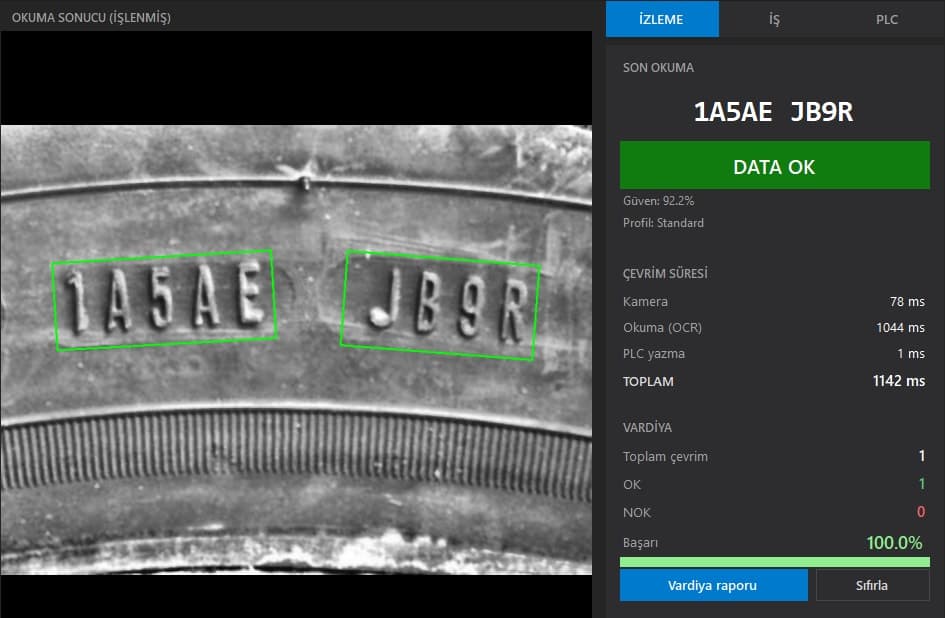
Task: Click the TOPLAM 1142 ms value
Action: tap(899, 381)
